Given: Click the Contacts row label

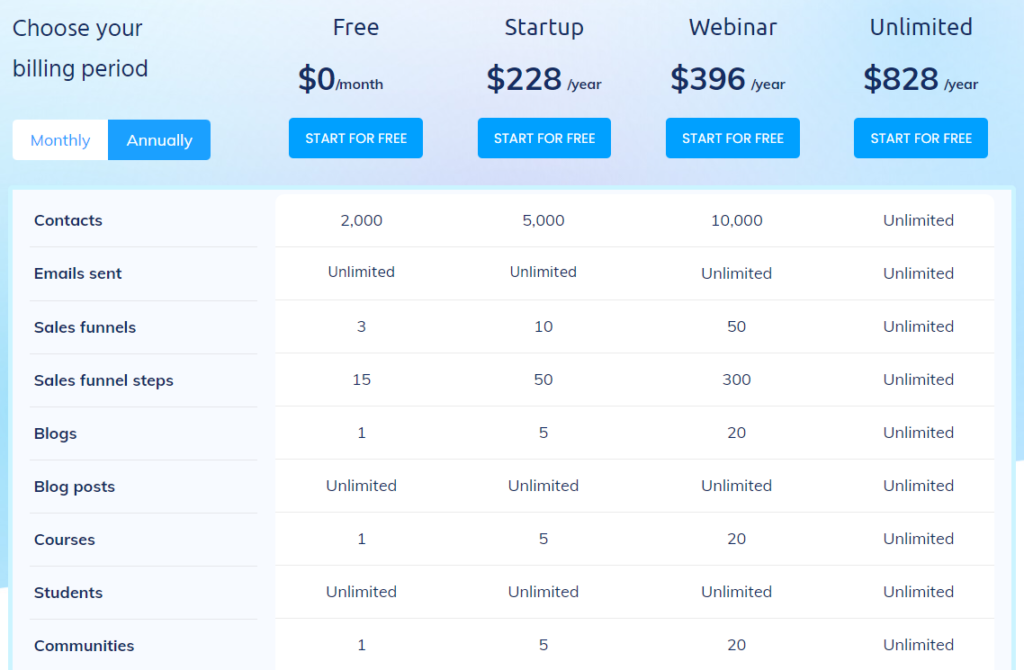Looking at the screenshot, I should [68, 220].
